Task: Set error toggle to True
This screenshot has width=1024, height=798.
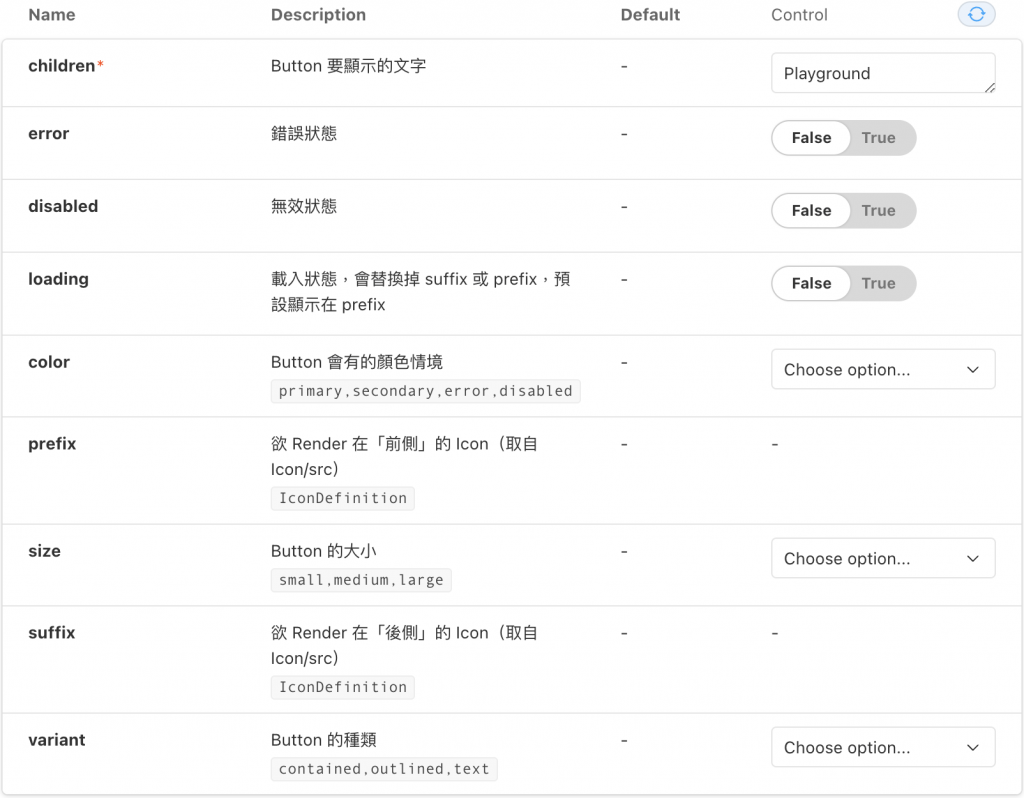Action: pos(878,138)
